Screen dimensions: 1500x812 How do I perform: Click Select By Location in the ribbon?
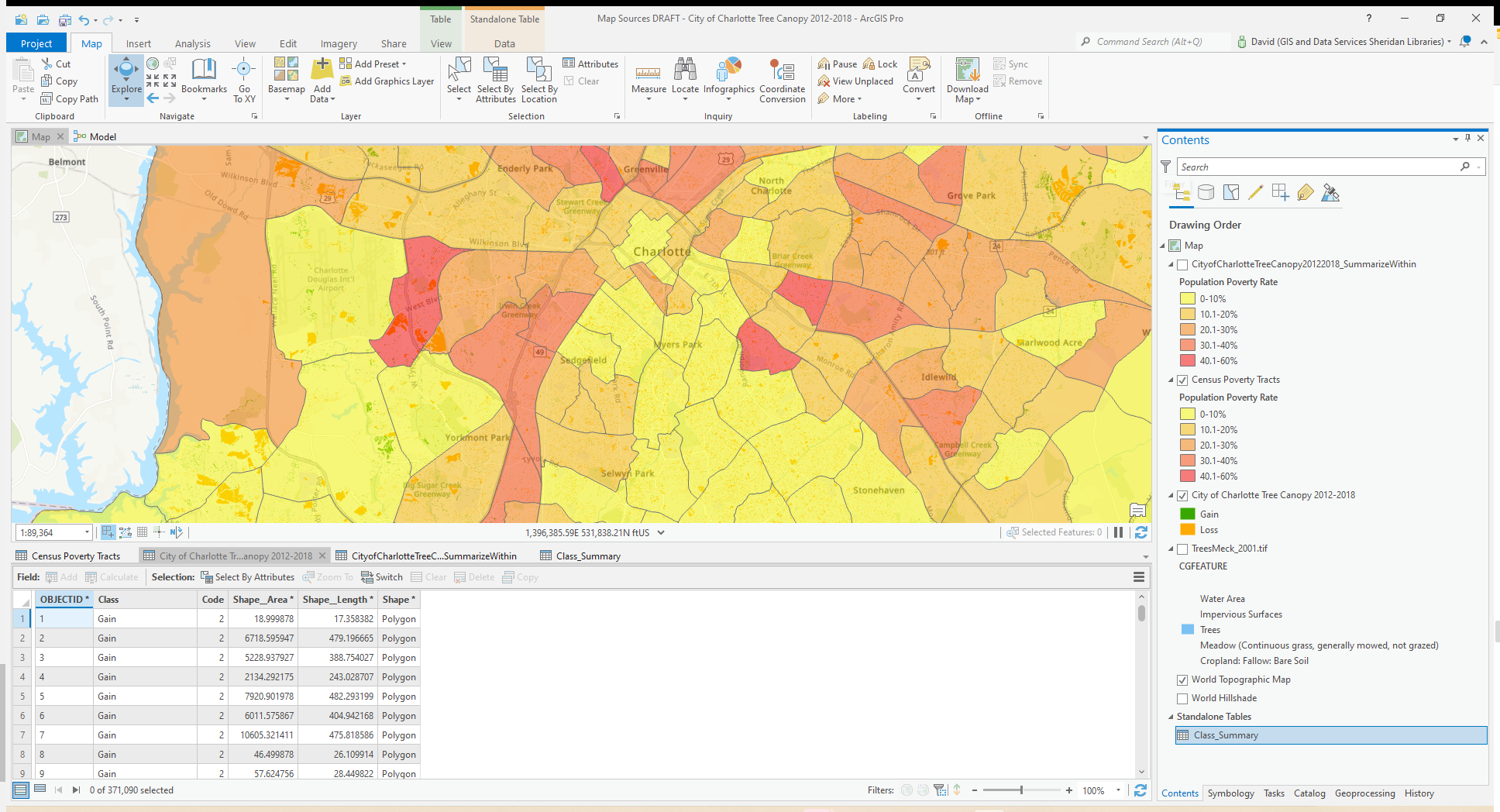[538, 81]
